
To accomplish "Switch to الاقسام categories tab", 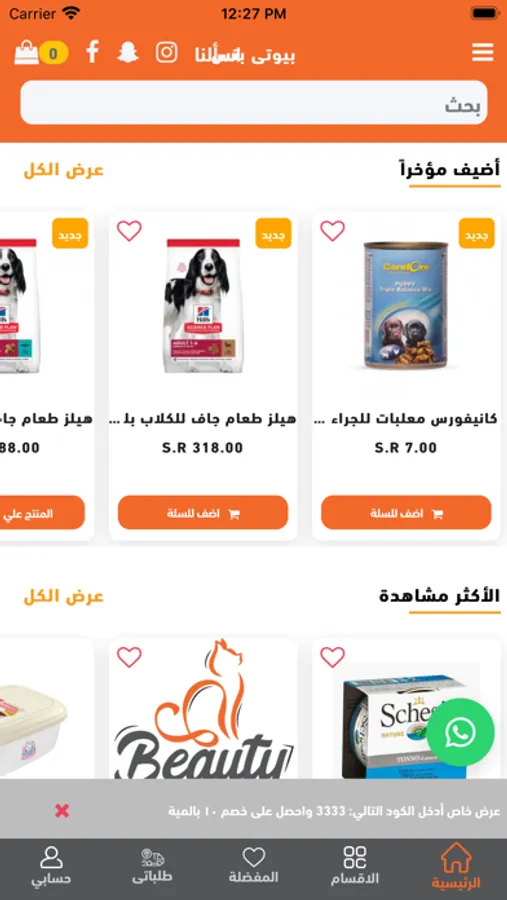I will (x=355, y=866).
